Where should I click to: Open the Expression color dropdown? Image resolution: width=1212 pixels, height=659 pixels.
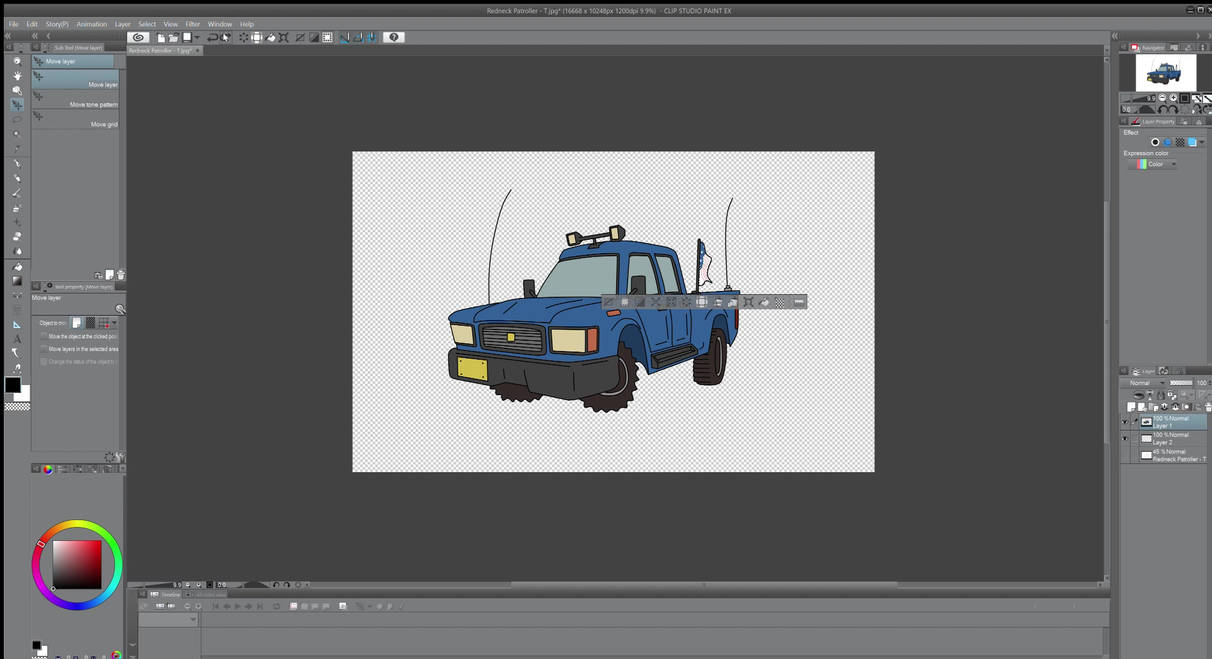(1153, 164)
